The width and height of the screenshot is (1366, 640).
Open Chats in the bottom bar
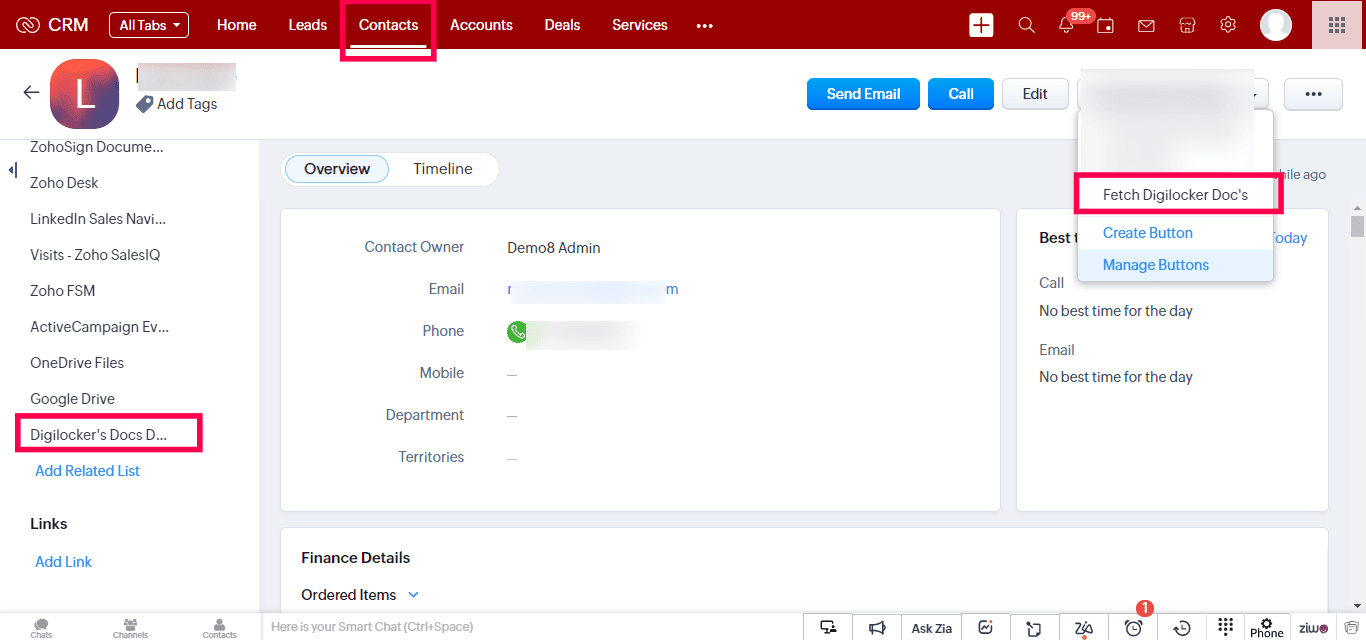pos(41,628)
